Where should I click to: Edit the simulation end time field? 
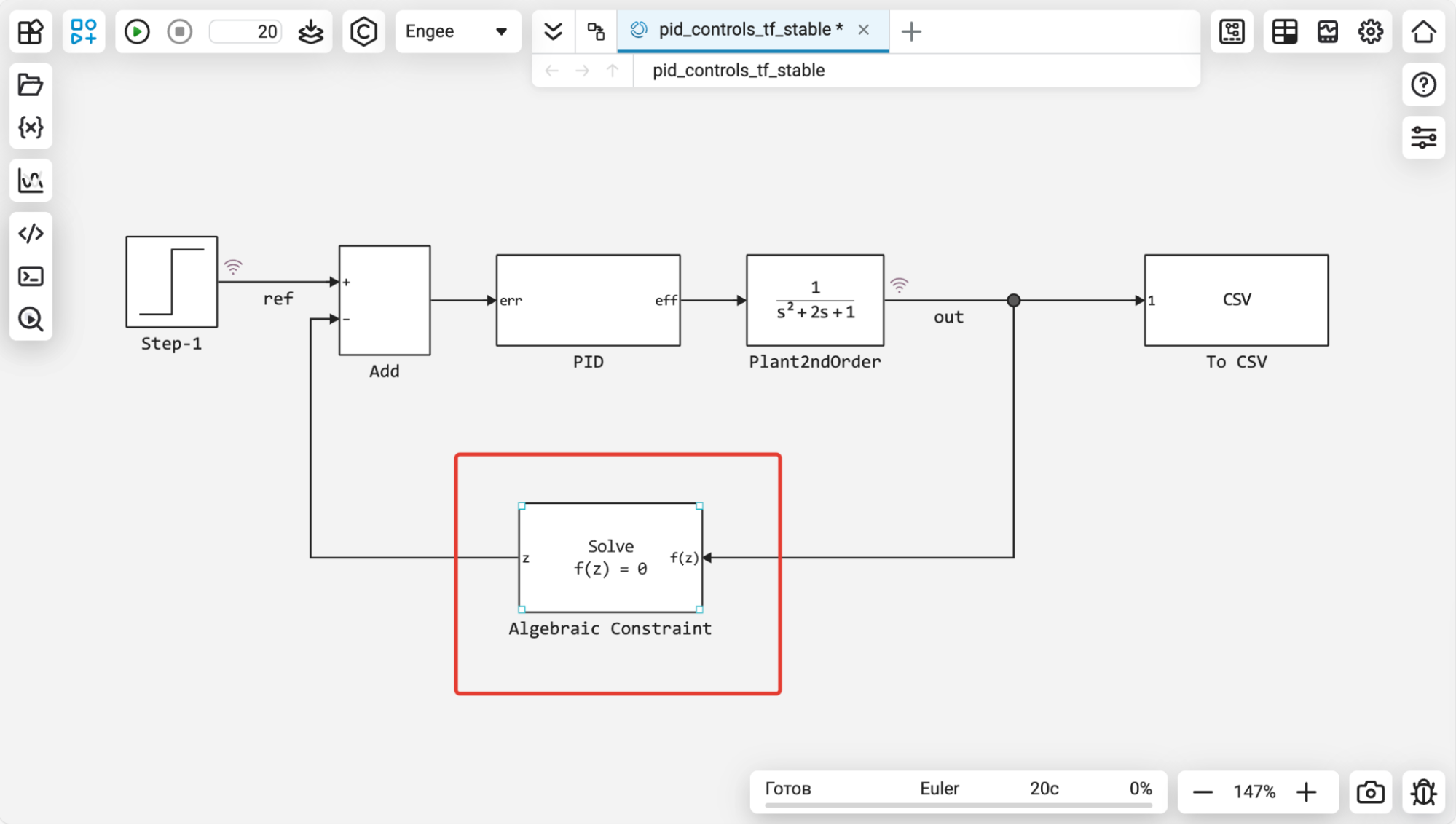tap(245, 31)
